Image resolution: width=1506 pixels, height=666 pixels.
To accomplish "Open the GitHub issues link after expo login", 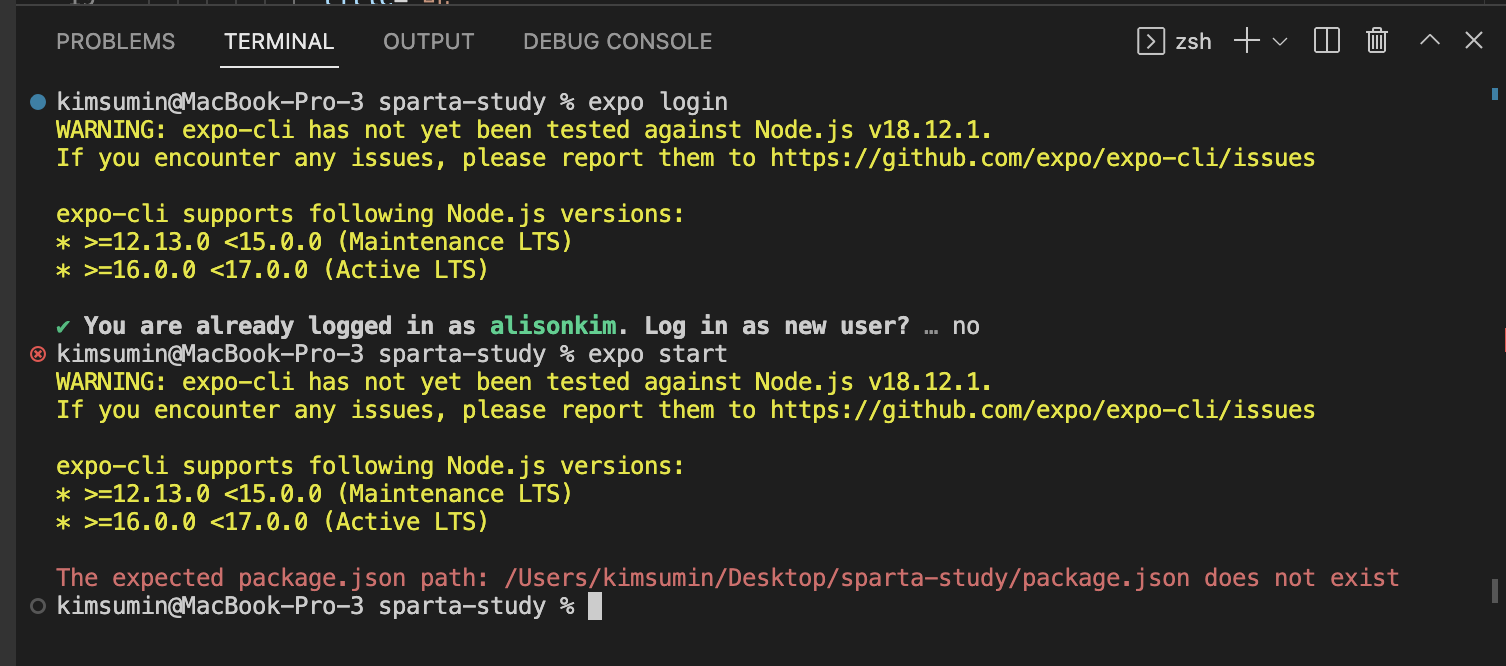I will pos(1042,158).
